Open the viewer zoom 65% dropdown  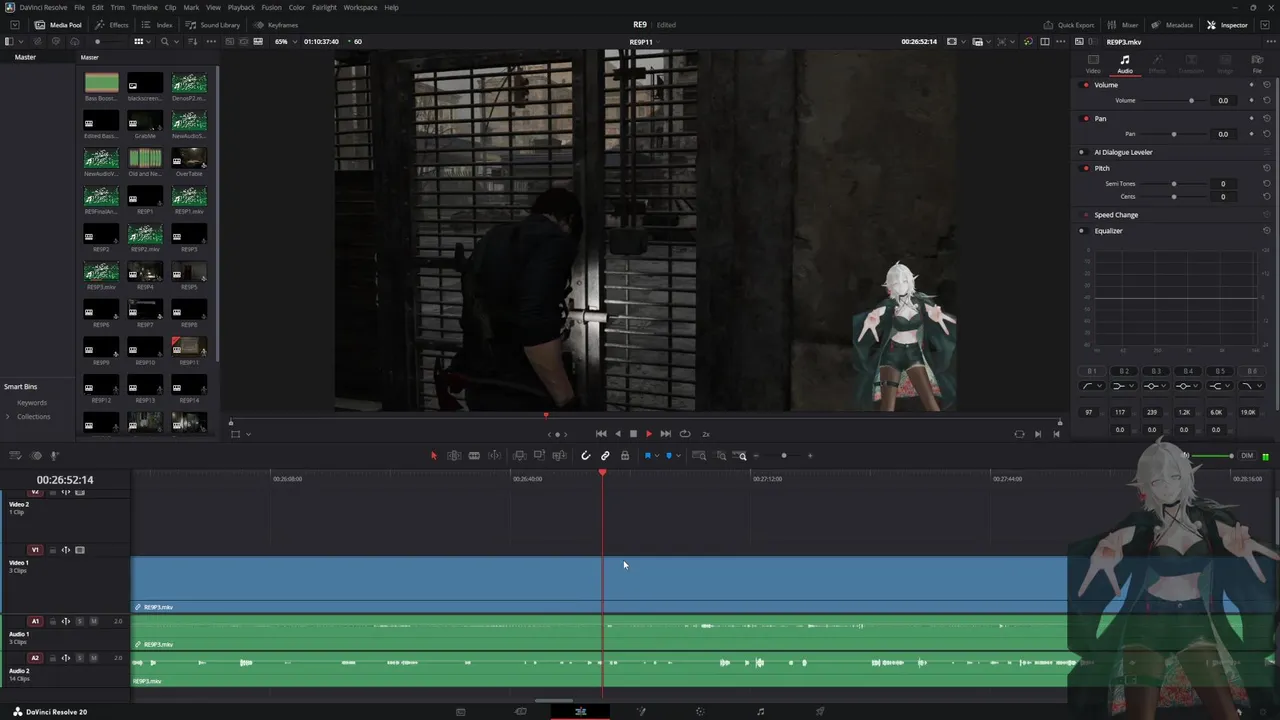click(286, 42)
